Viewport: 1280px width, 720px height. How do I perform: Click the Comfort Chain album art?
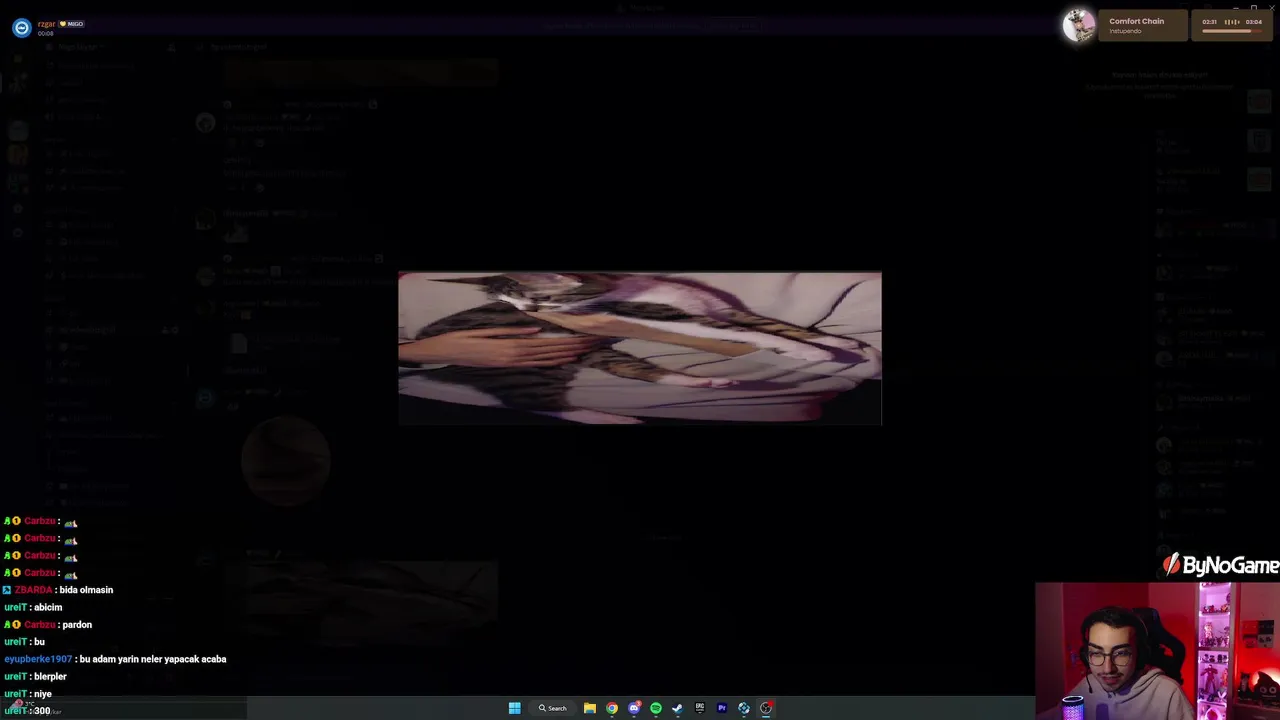1078,25
